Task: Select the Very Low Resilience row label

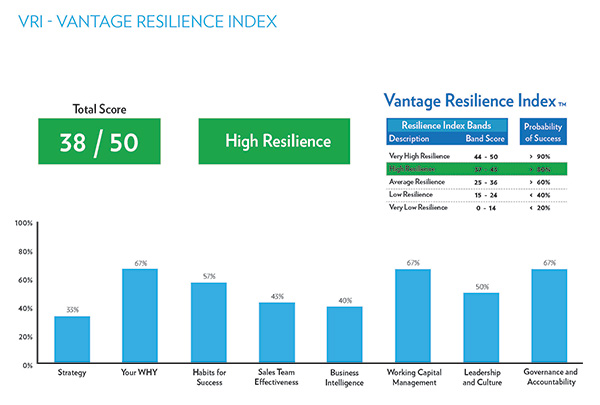Action: tap(418, 207)
